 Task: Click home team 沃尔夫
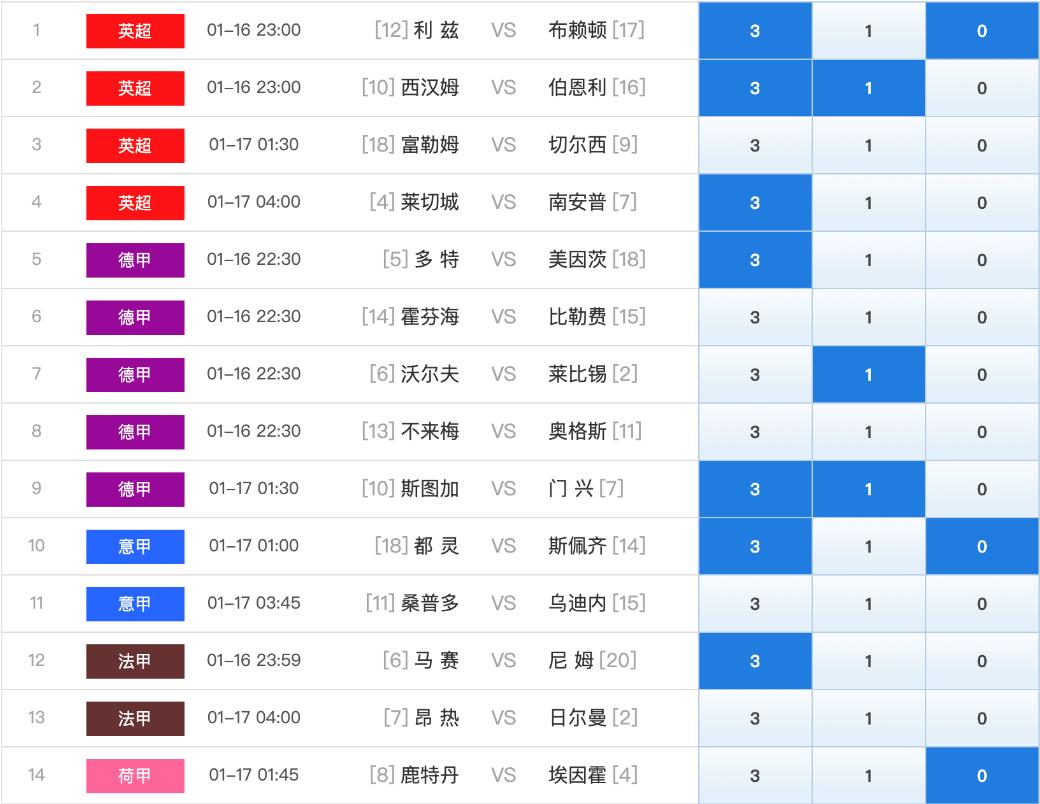pyautogui.click(x=430, y=373)
